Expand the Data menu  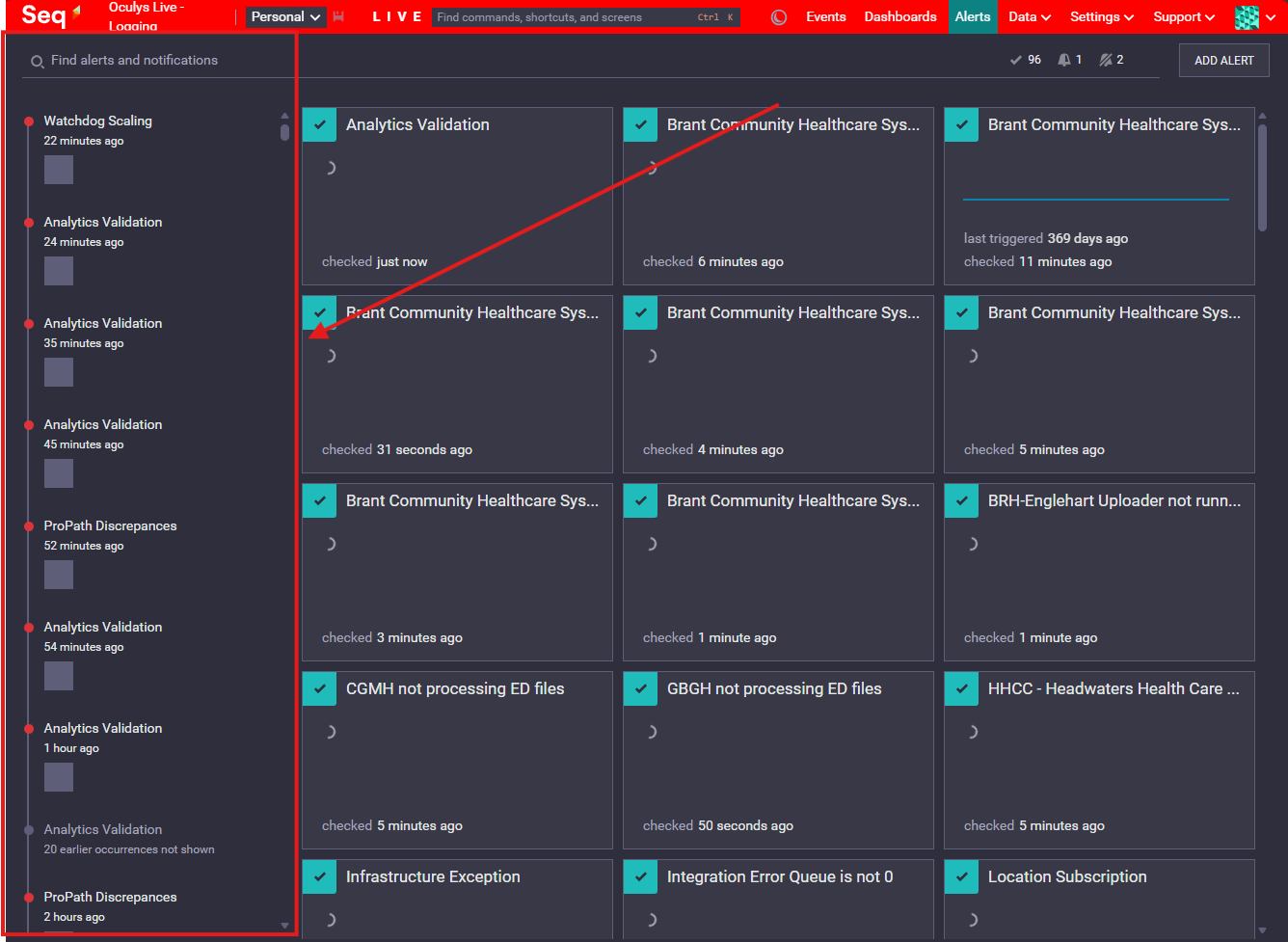coord(1030,16)
